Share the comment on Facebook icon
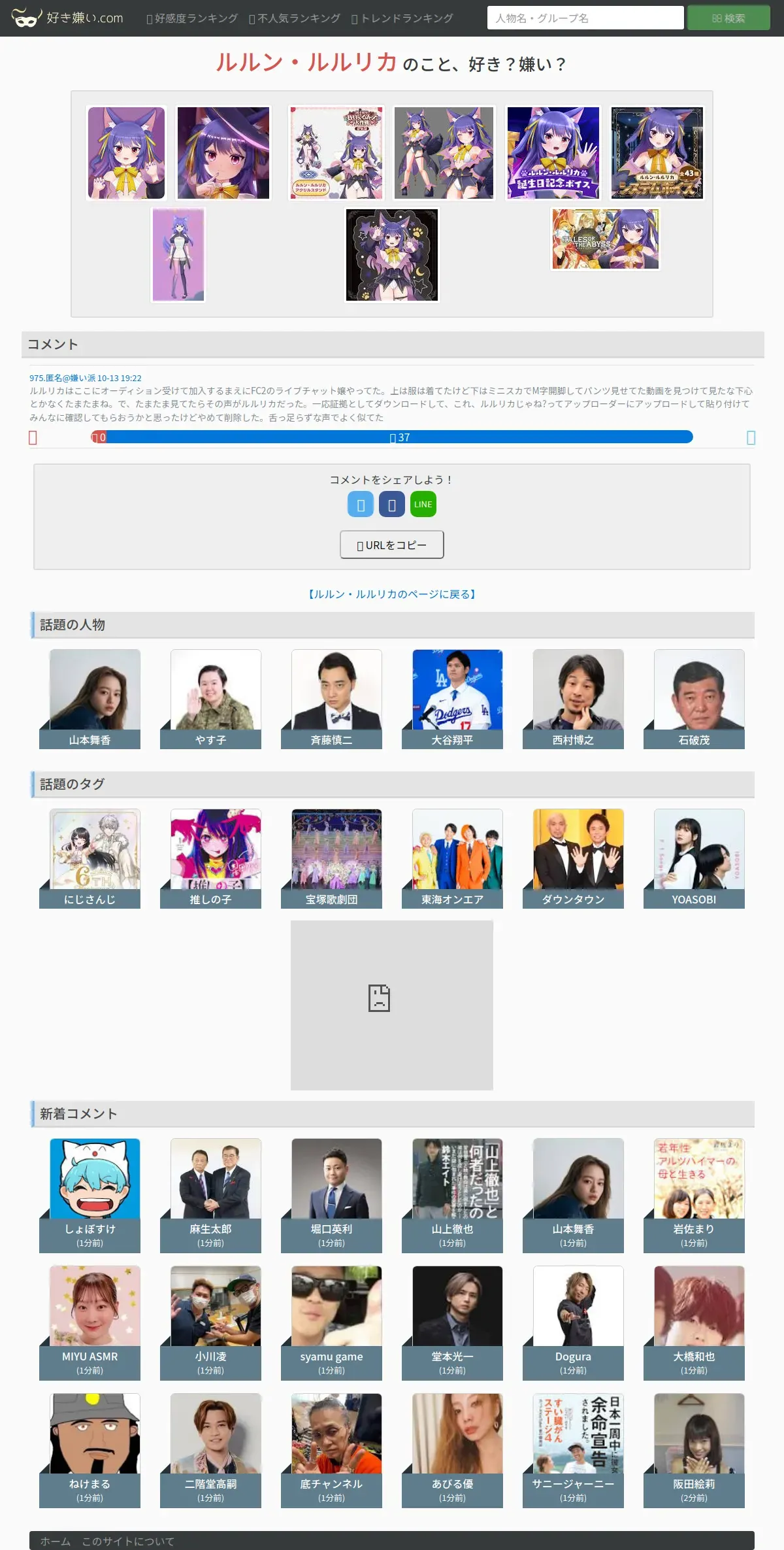Screen dimensions: 784x1550 (392, 504)
